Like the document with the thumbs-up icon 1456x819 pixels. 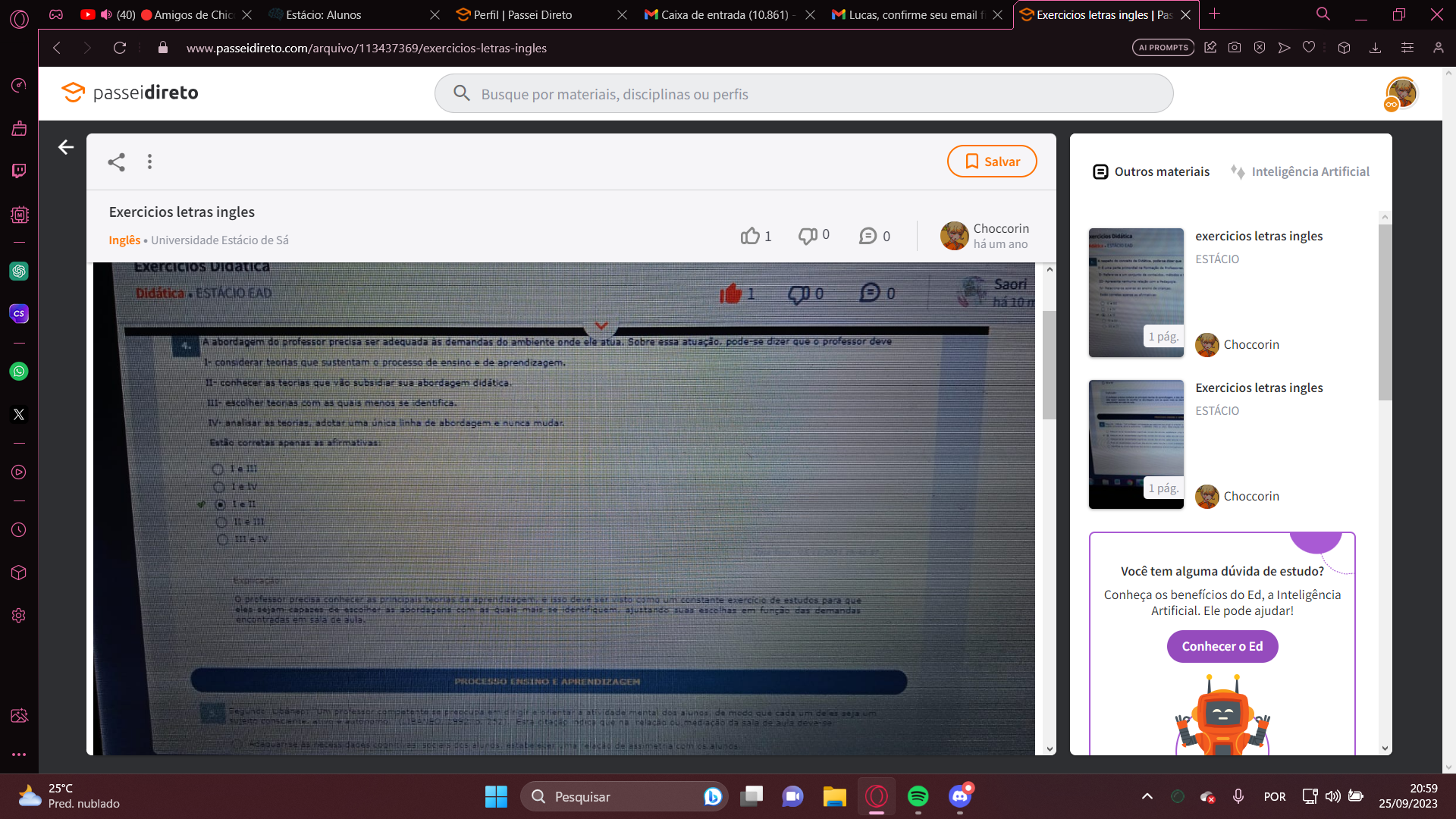pos(750,236)
